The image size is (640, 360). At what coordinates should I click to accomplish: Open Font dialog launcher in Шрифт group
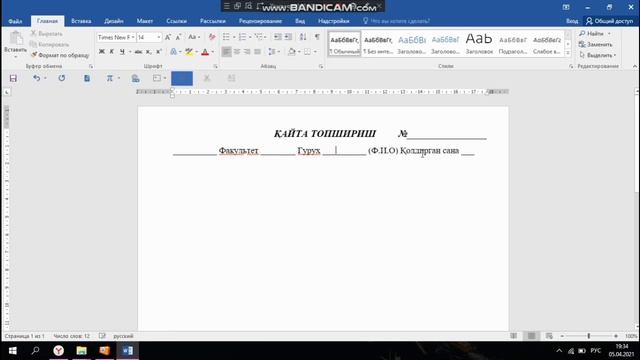(215, 66)
